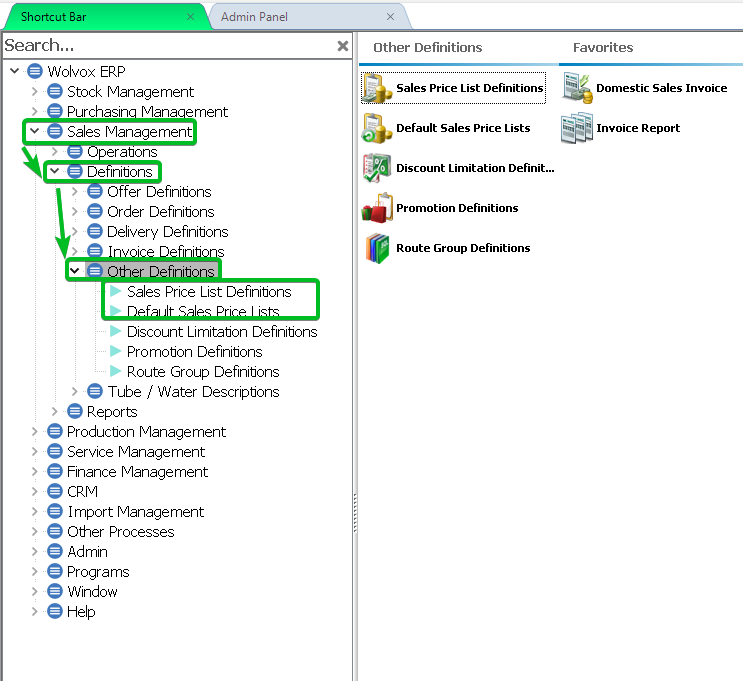Select Sales Price List Definitions tree item
This screenshot has width=743, height=681.
coord(209,291)
